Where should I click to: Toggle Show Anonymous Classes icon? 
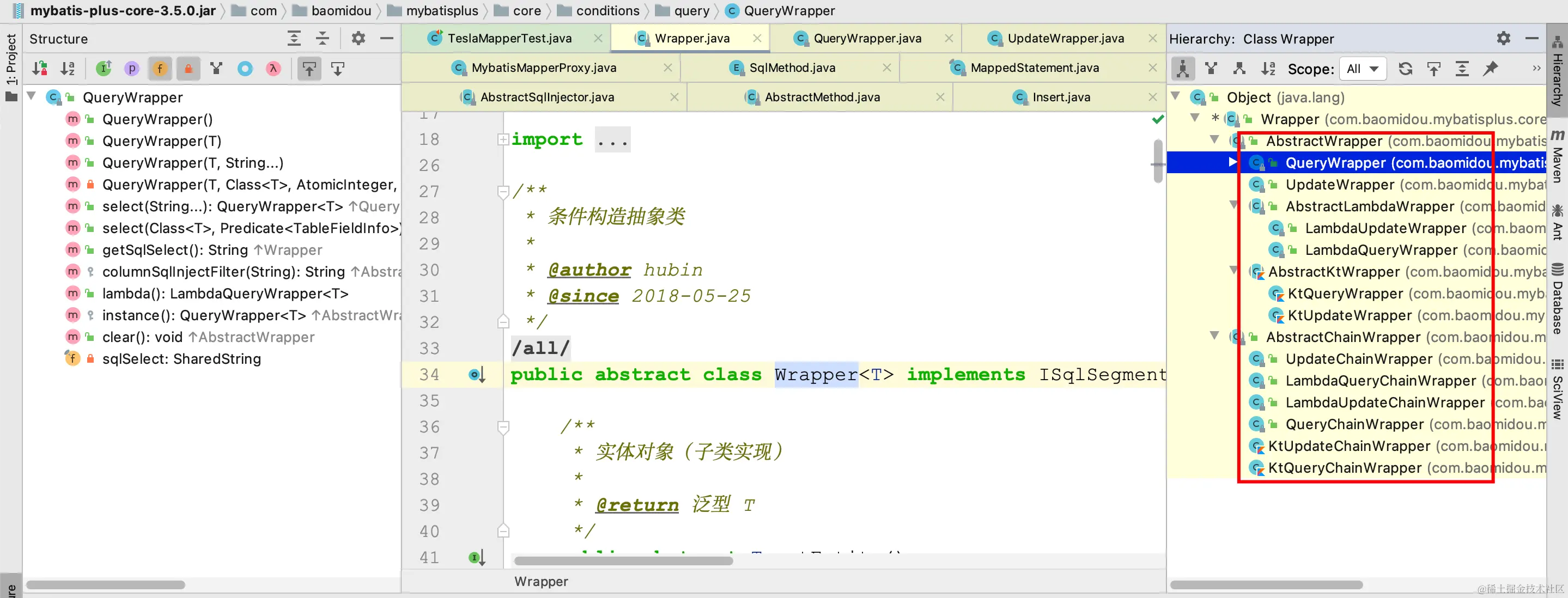(245, 69)
